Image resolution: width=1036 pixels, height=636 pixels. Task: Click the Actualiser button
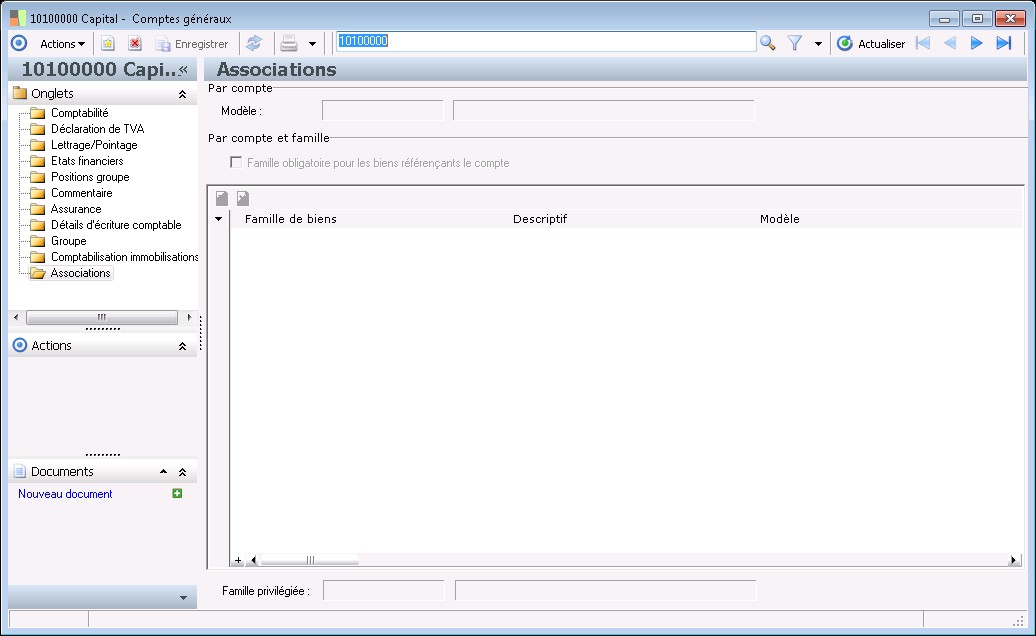pos(871,44)
